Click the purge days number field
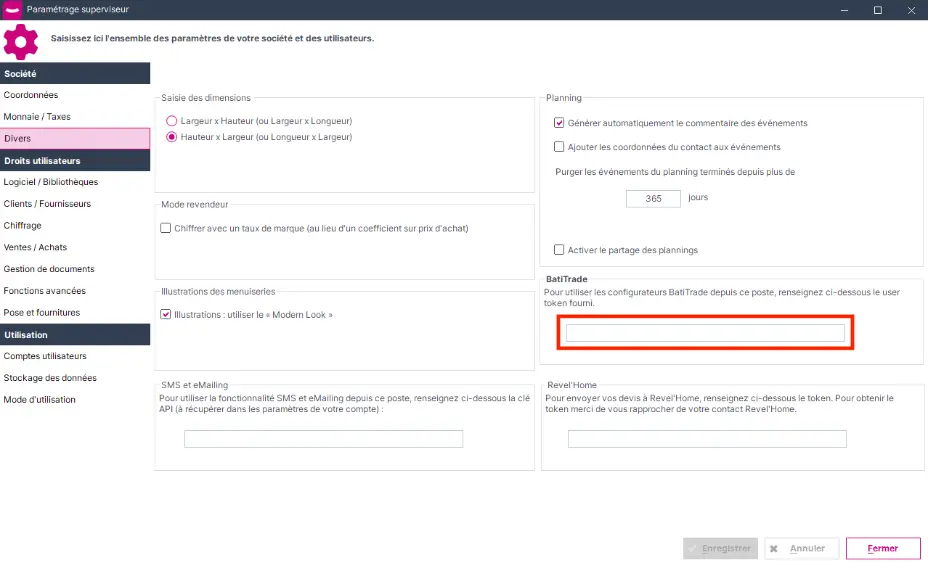928x563 pixels. coord(653,198)
